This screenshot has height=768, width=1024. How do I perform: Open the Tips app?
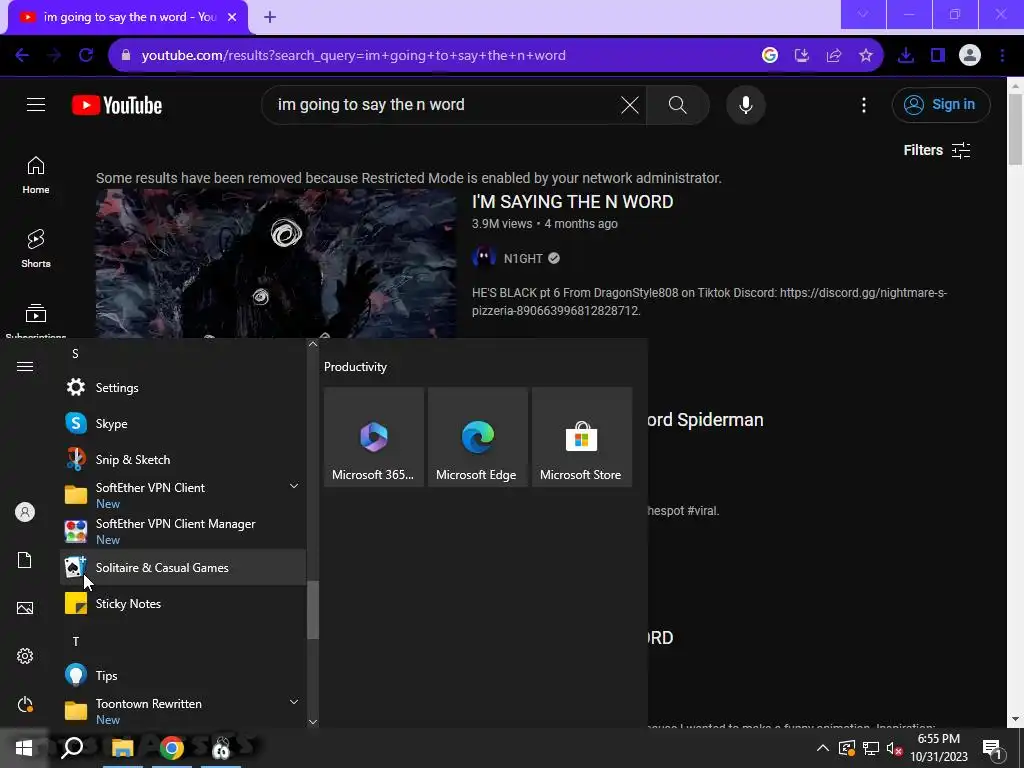(x=183, y=675)
